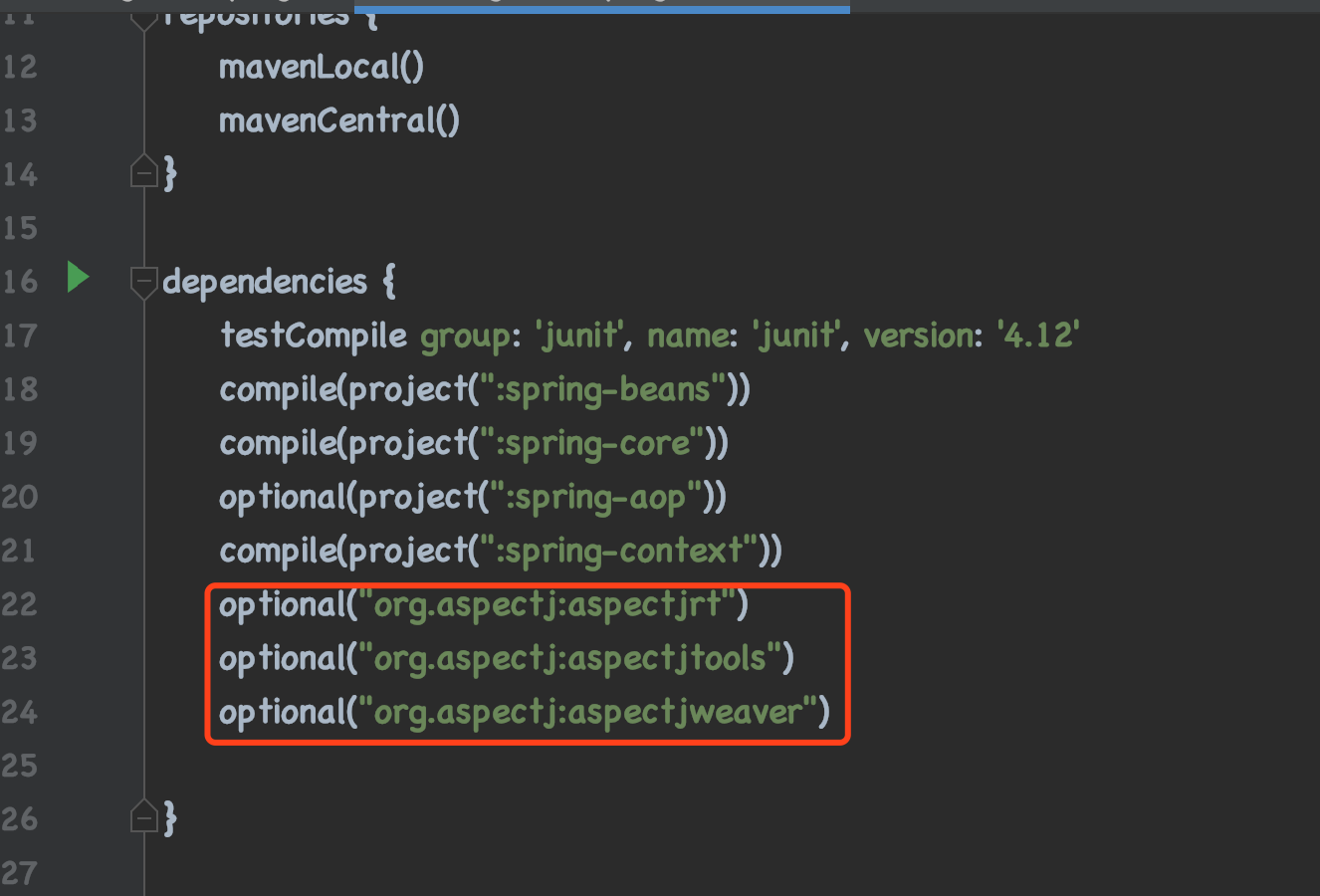This screenshot has width=1320, height=896.
Task: Click line number 25 in gutter
Action: pos(20,766)
